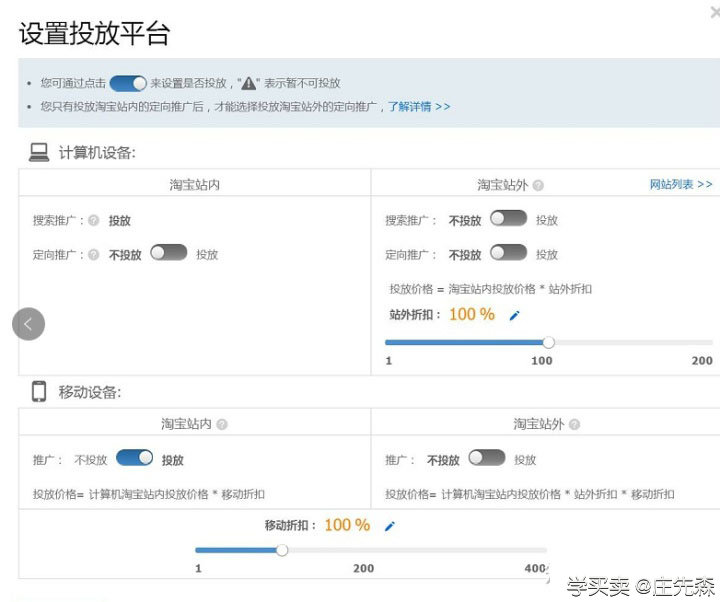Open help icon beside computer 淘宝站外 header

(x=538, y=185)
